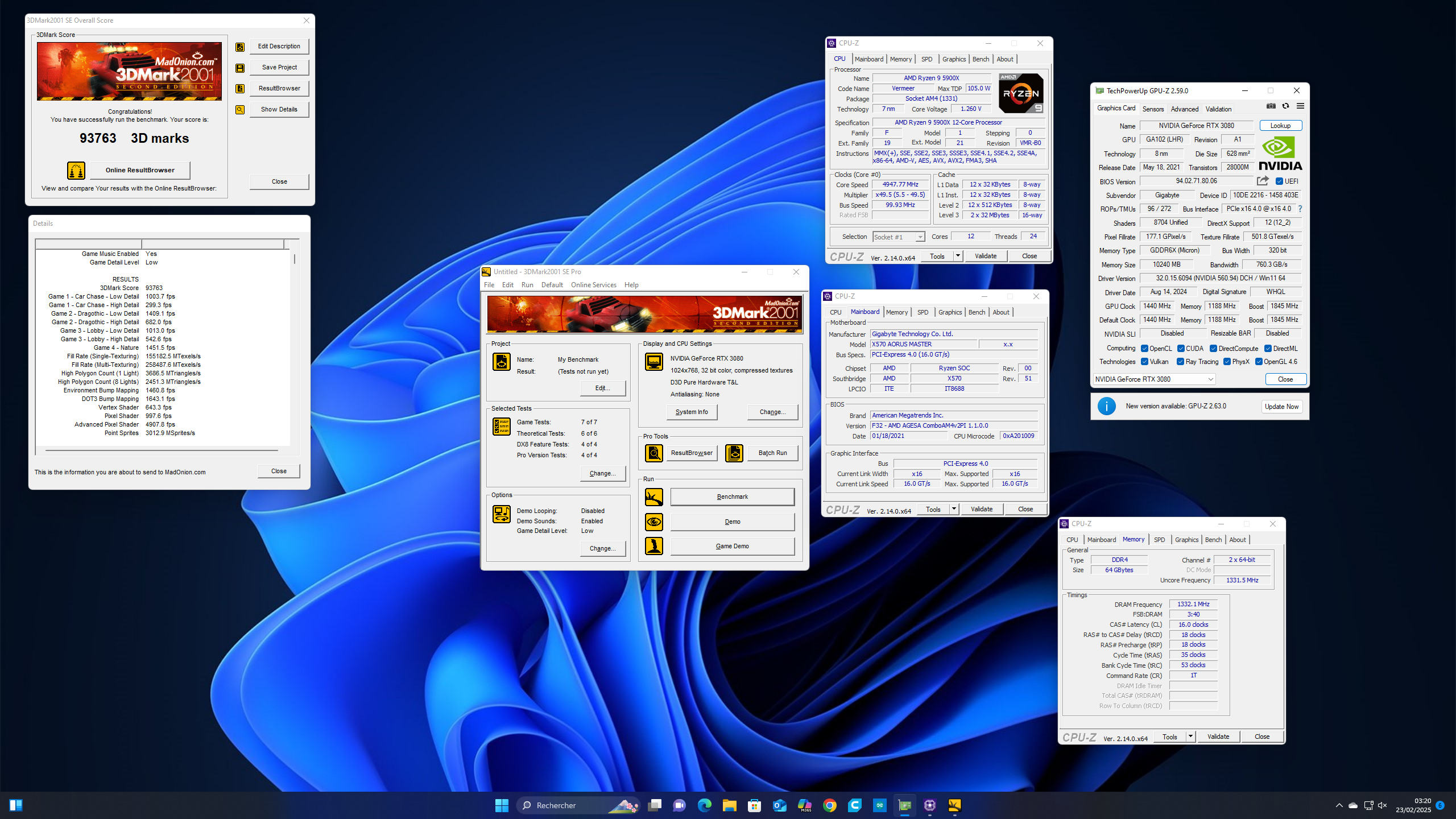Open Windows Start menu
Image resolution: width=1456 pixels, height=819 pixels.
click(502, 805)
